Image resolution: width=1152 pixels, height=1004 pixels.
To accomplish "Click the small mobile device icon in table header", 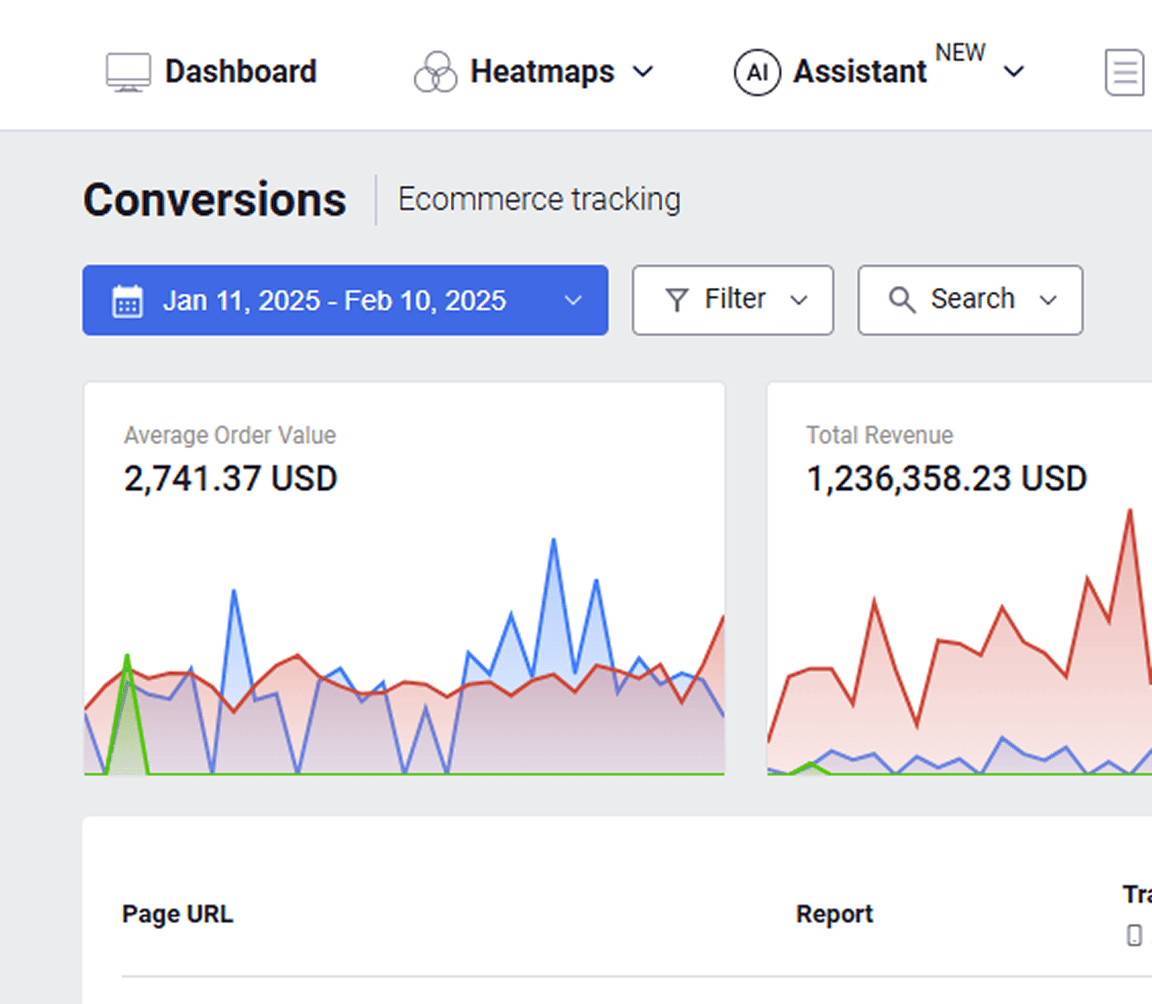I will point(1134,935).
